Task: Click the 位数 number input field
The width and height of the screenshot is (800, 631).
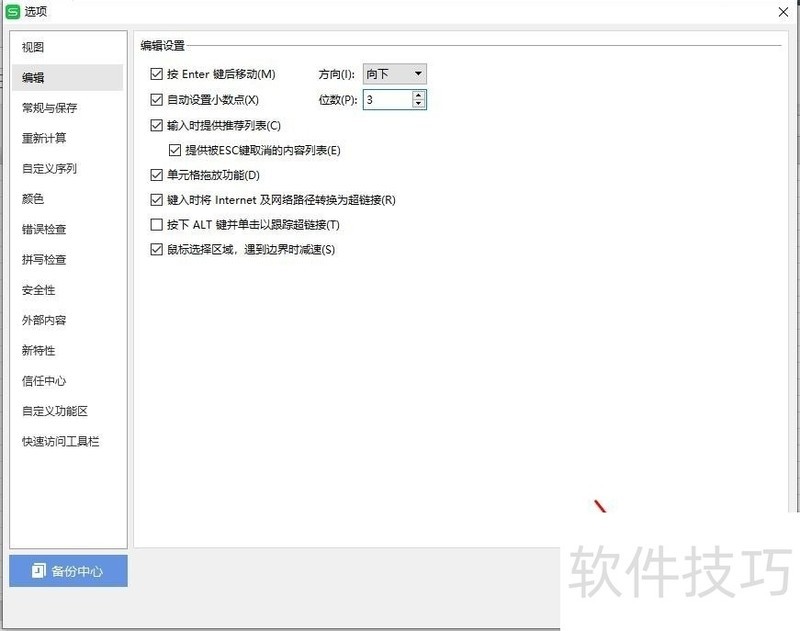Action: pos(388,99)
